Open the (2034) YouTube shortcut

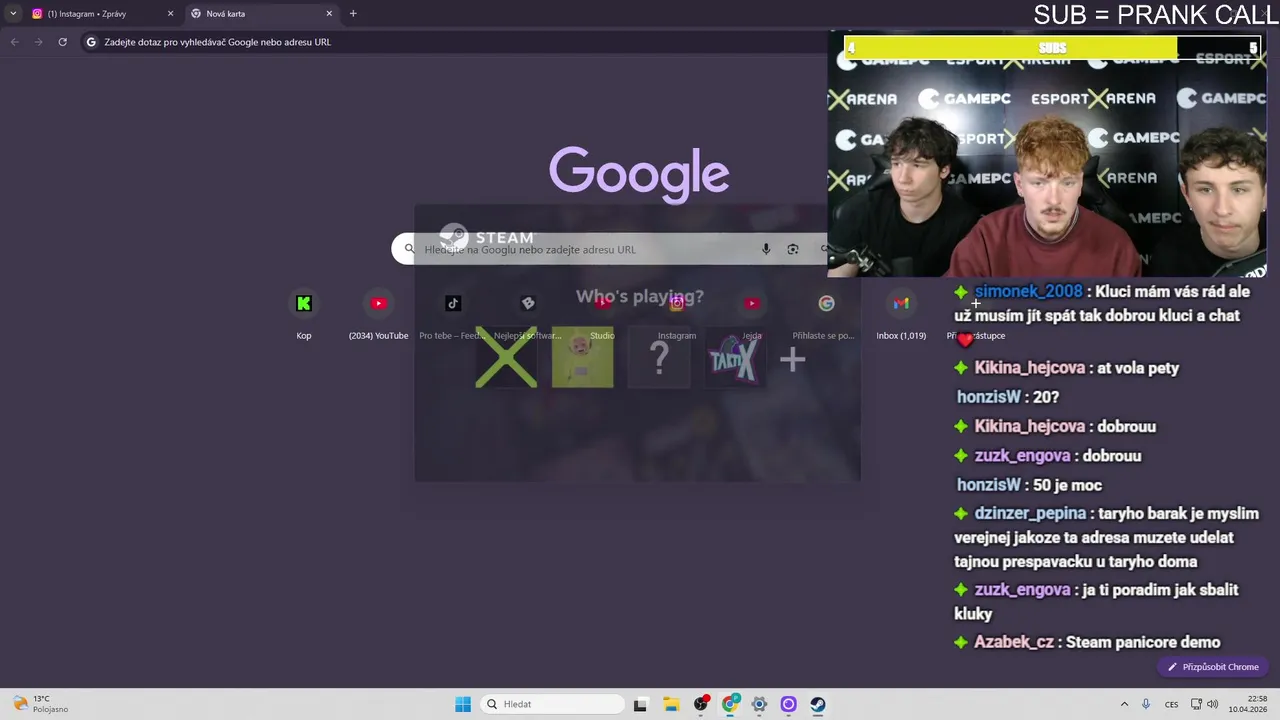click(x=378, y=315)
